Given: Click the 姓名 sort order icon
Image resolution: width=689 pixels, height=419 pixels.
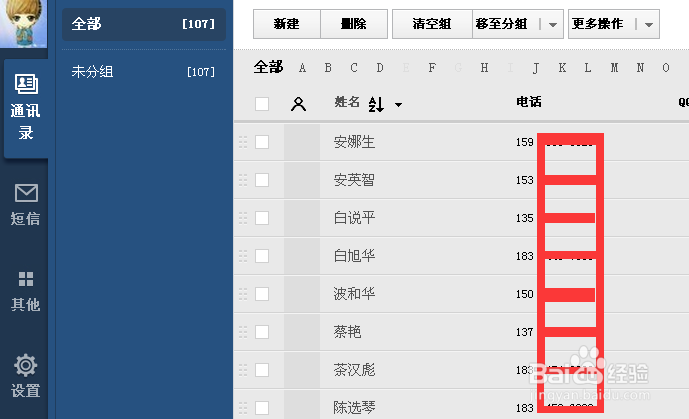Looking at the screenshot, I should [x=377, y=104].
